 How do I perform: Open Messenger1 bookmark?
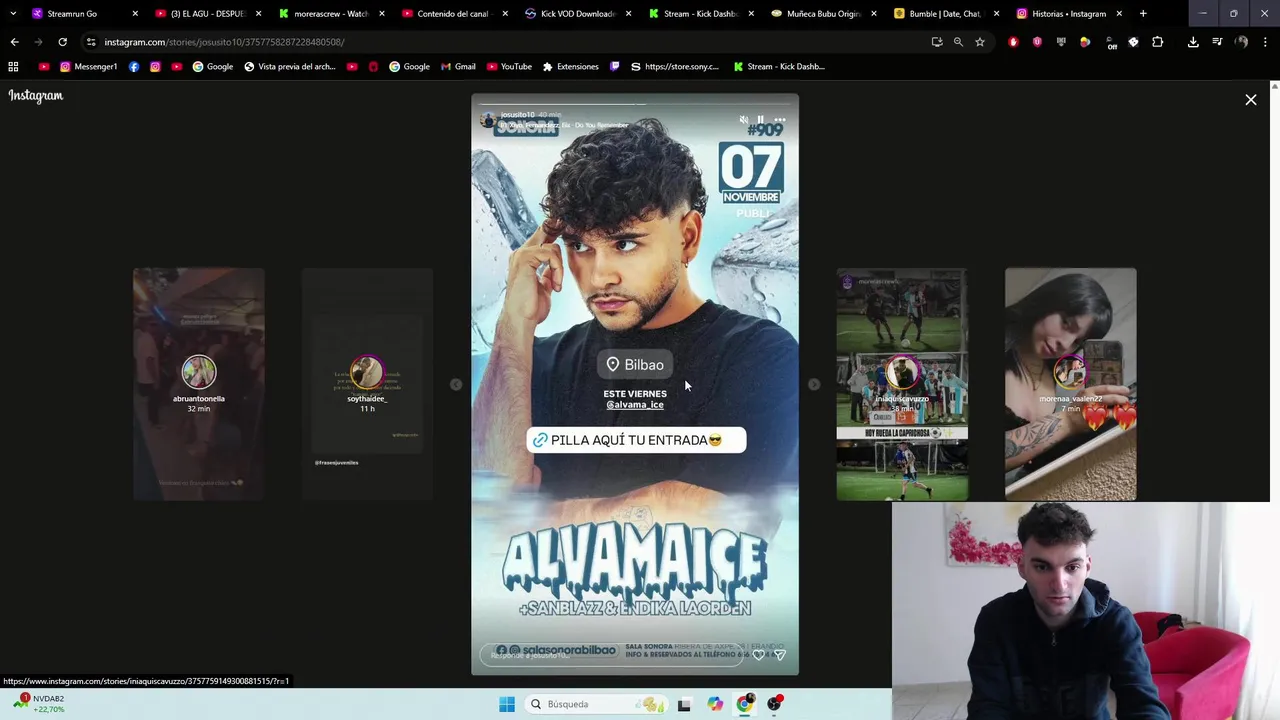coord(88,67)
